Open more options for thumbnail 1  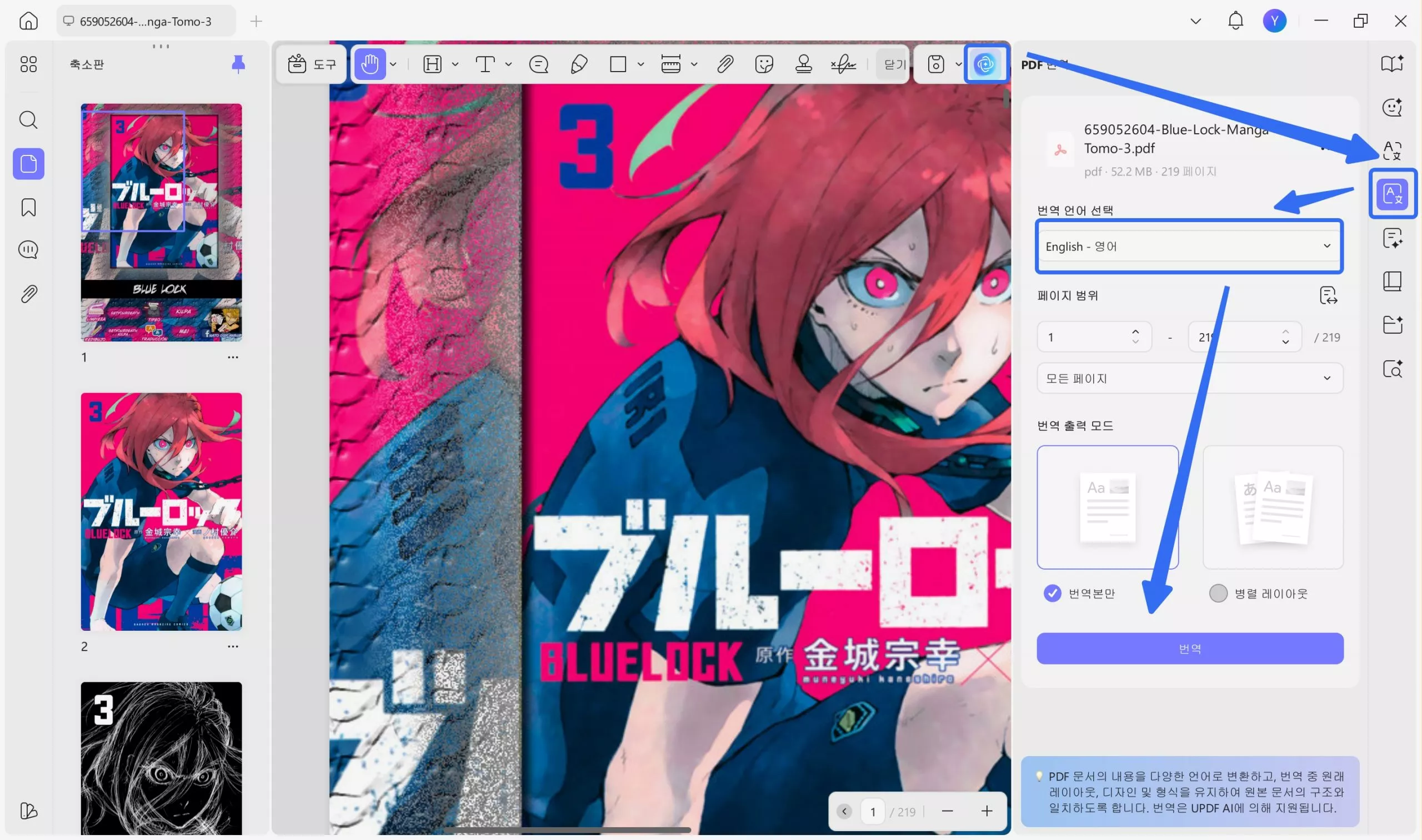click(x=233, y=357)
